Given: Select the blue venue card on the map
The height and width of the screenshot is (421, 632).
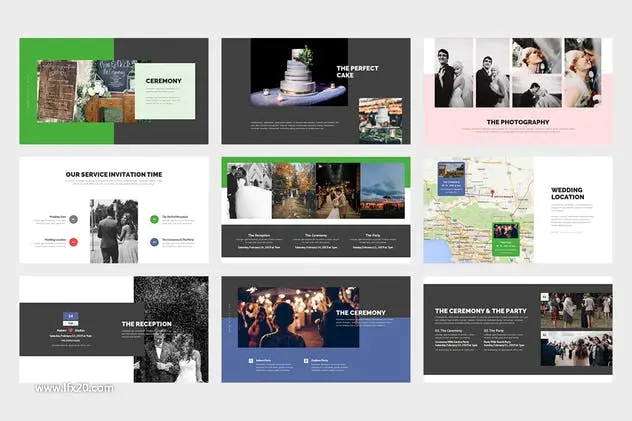Looking at the screenshot, I should (x=451, y=178).
